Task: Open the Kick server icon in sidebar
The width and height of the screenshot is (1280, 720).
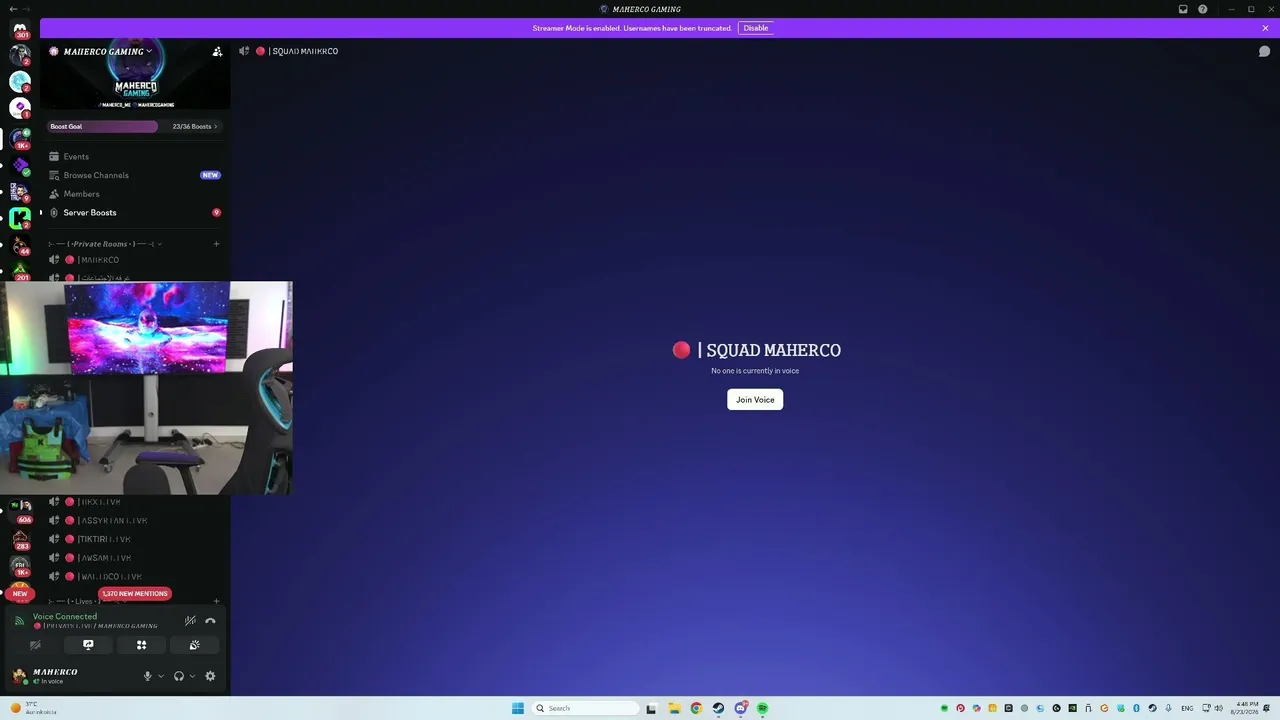Action: click(20, 217)
